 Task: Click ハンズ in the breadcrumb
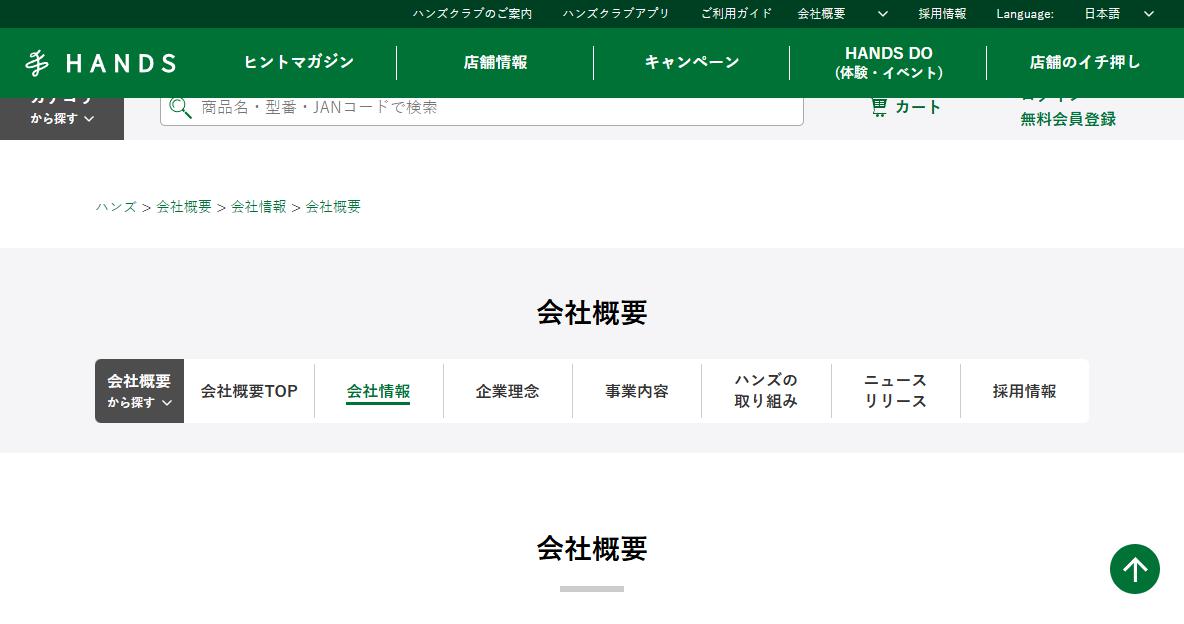point(116,207)
